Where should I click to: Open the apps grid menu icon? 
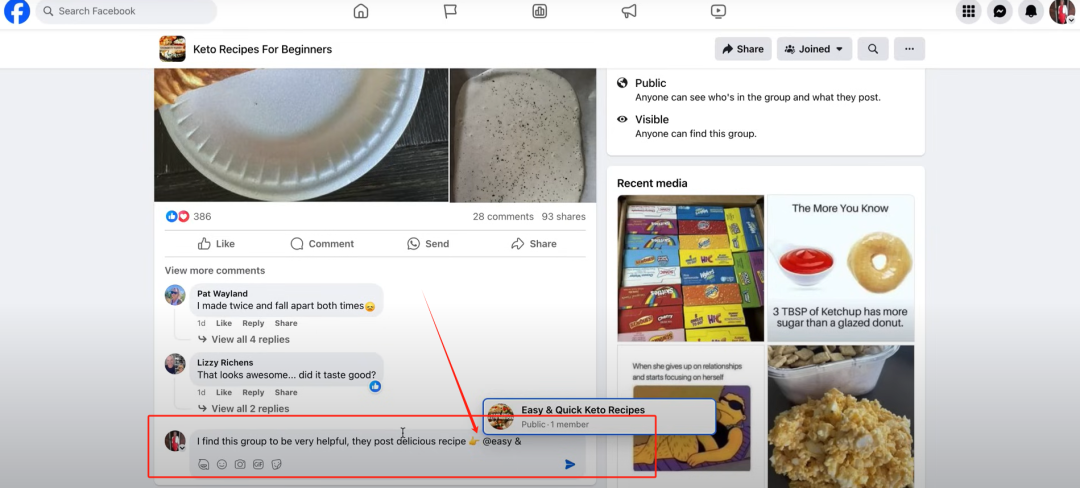click(x=968, y=12)
